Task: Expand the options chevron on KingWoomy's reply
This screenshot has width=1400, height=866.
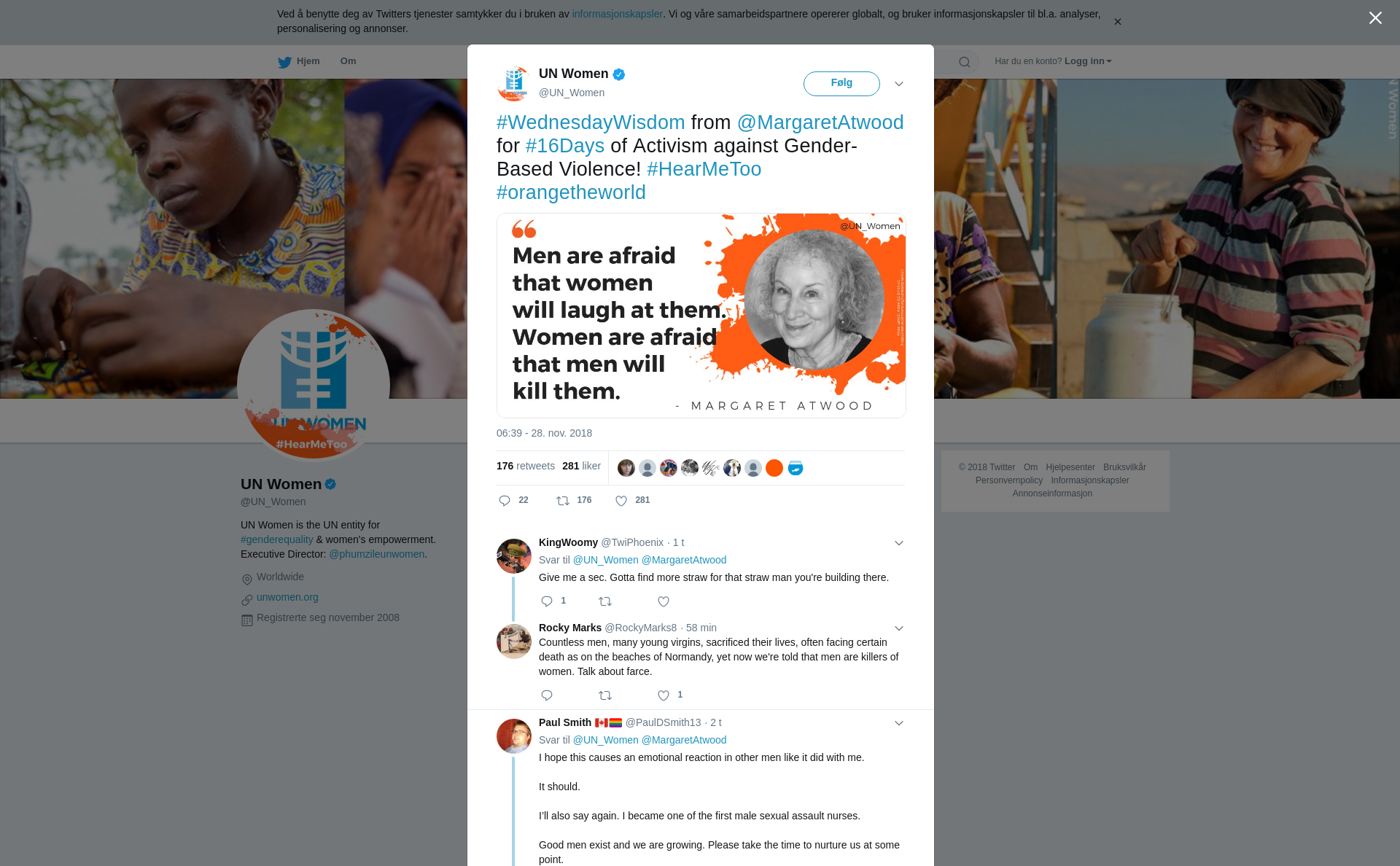Action: point(899,543)
